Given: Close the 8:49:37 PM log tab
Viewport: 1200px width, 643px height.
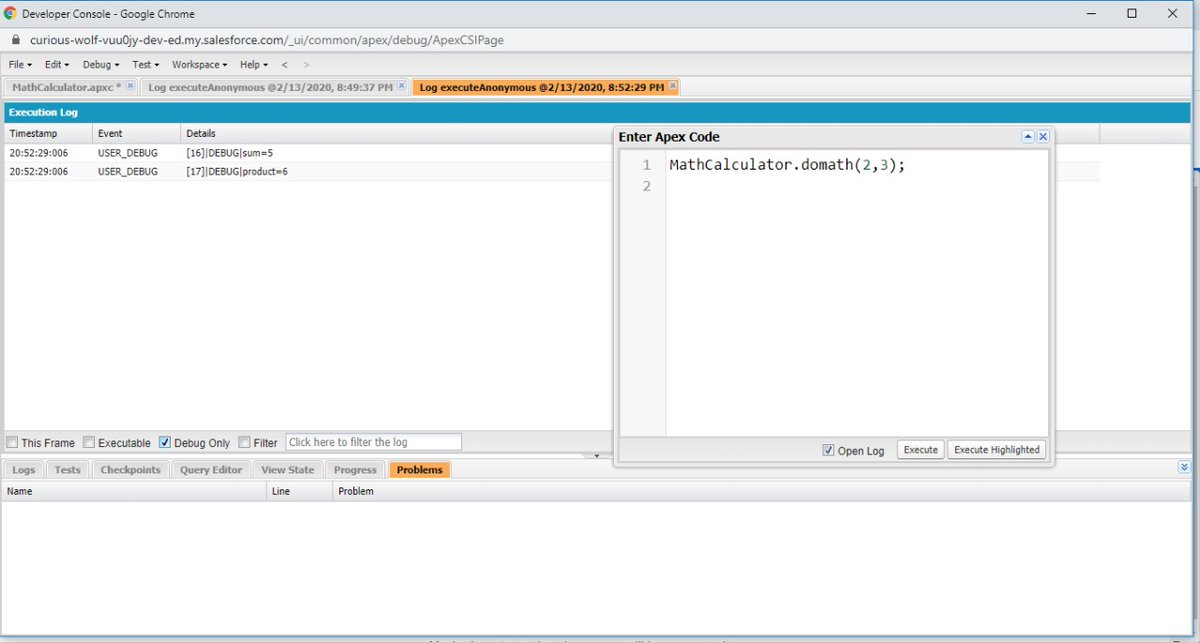Looking at the screenshot, I should tap(402, 87).
